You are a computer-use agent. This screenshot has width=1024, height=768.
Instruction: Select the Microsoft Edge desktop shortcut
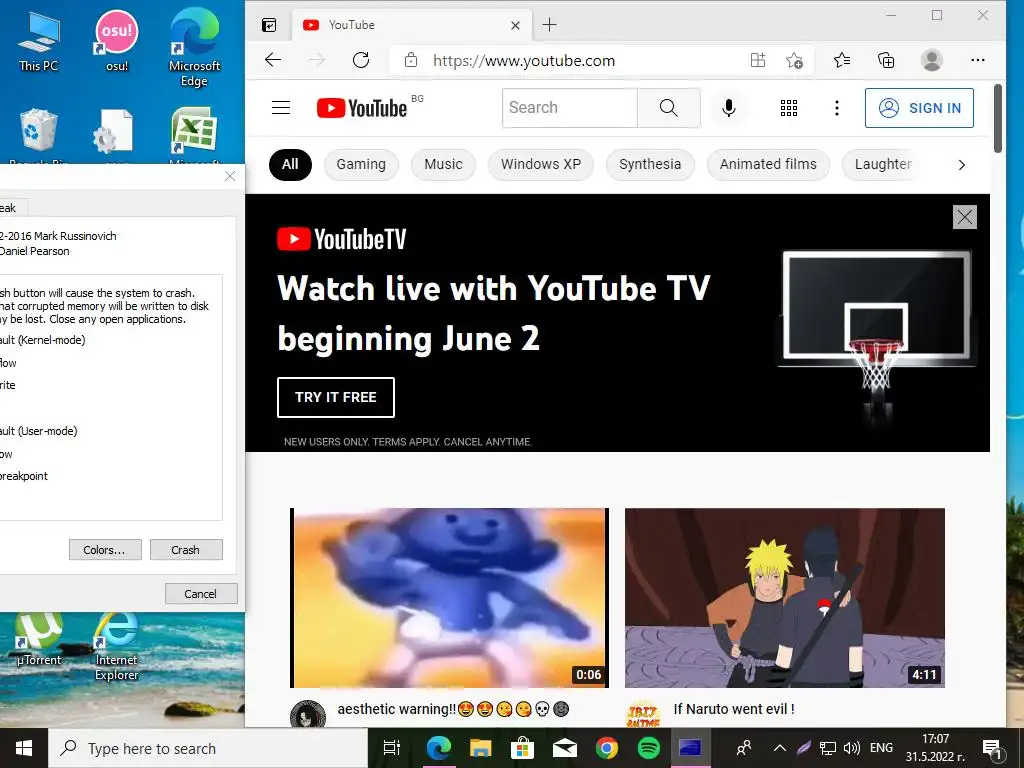[x=195, y=47]
